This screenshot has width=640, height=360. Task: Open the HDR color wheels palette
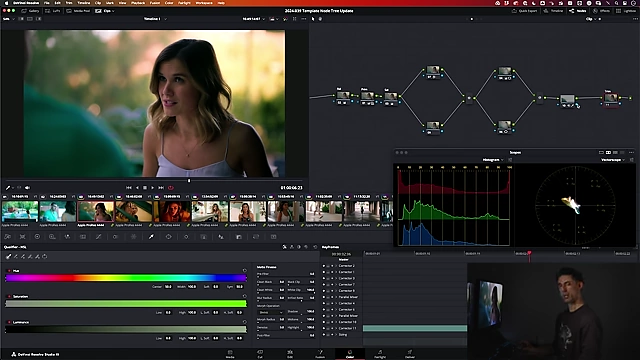52,237
